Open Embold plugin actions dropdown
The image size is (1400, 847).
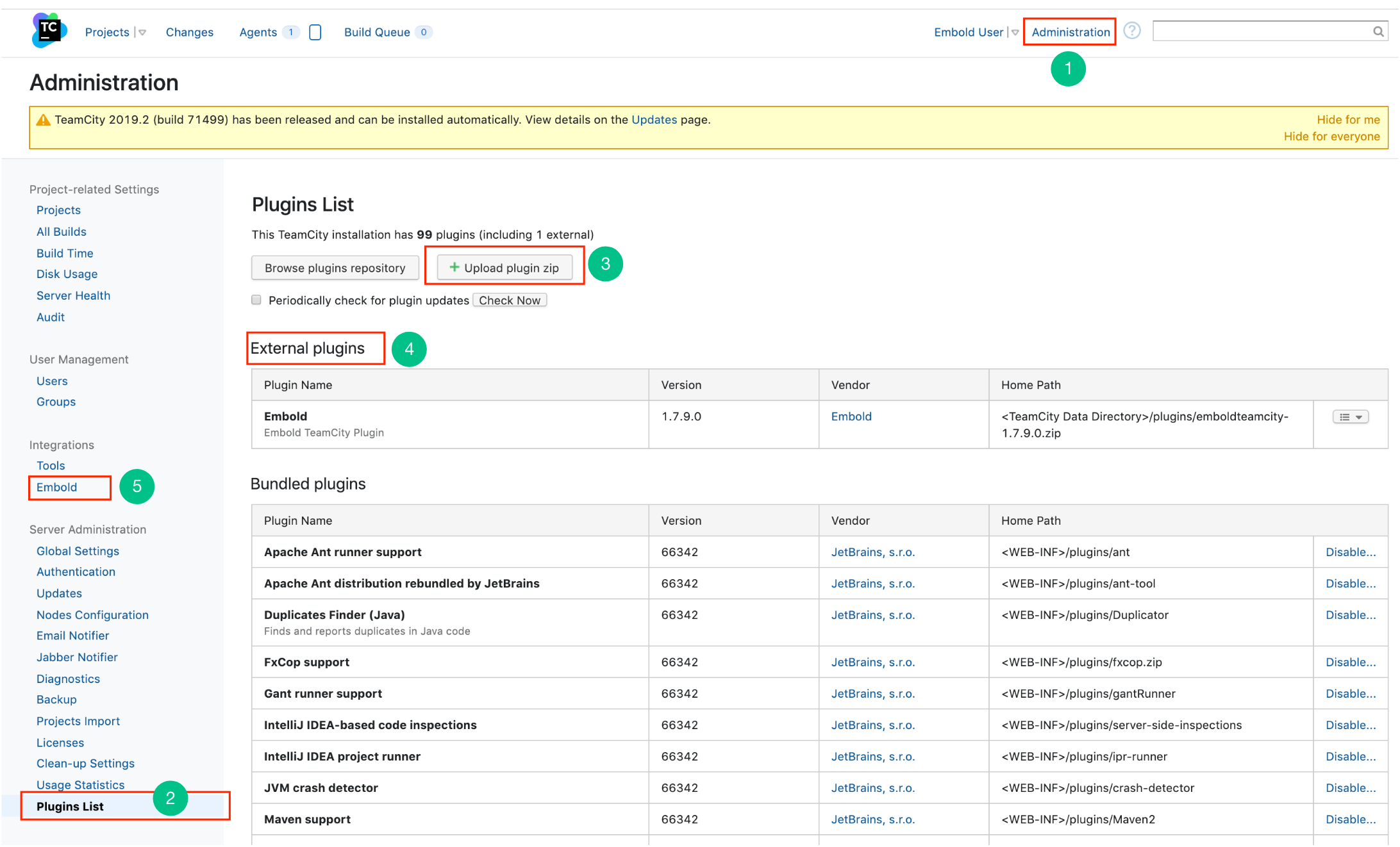[1351, 417]
